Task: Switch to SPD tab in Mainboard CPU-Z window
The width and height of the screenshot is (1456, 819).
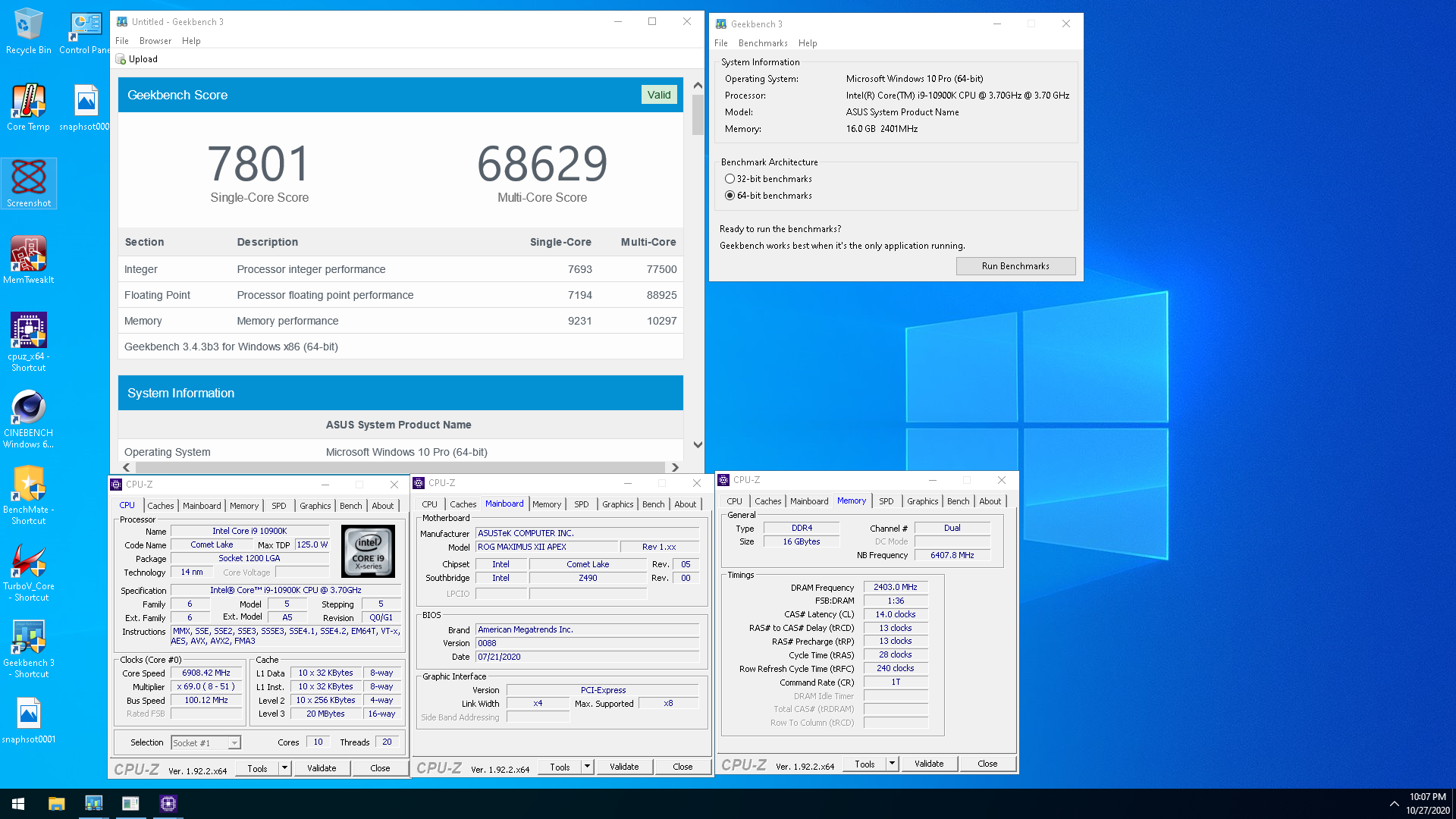Action: click(x=582, y=504)
